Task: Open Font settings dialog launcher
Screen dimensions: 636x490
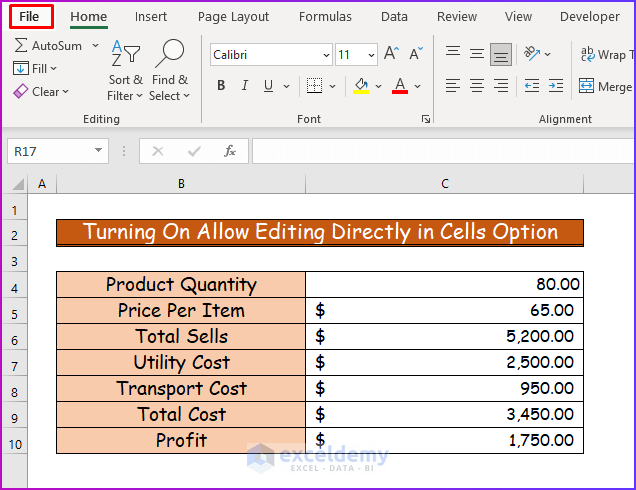Action: [425, 119]
